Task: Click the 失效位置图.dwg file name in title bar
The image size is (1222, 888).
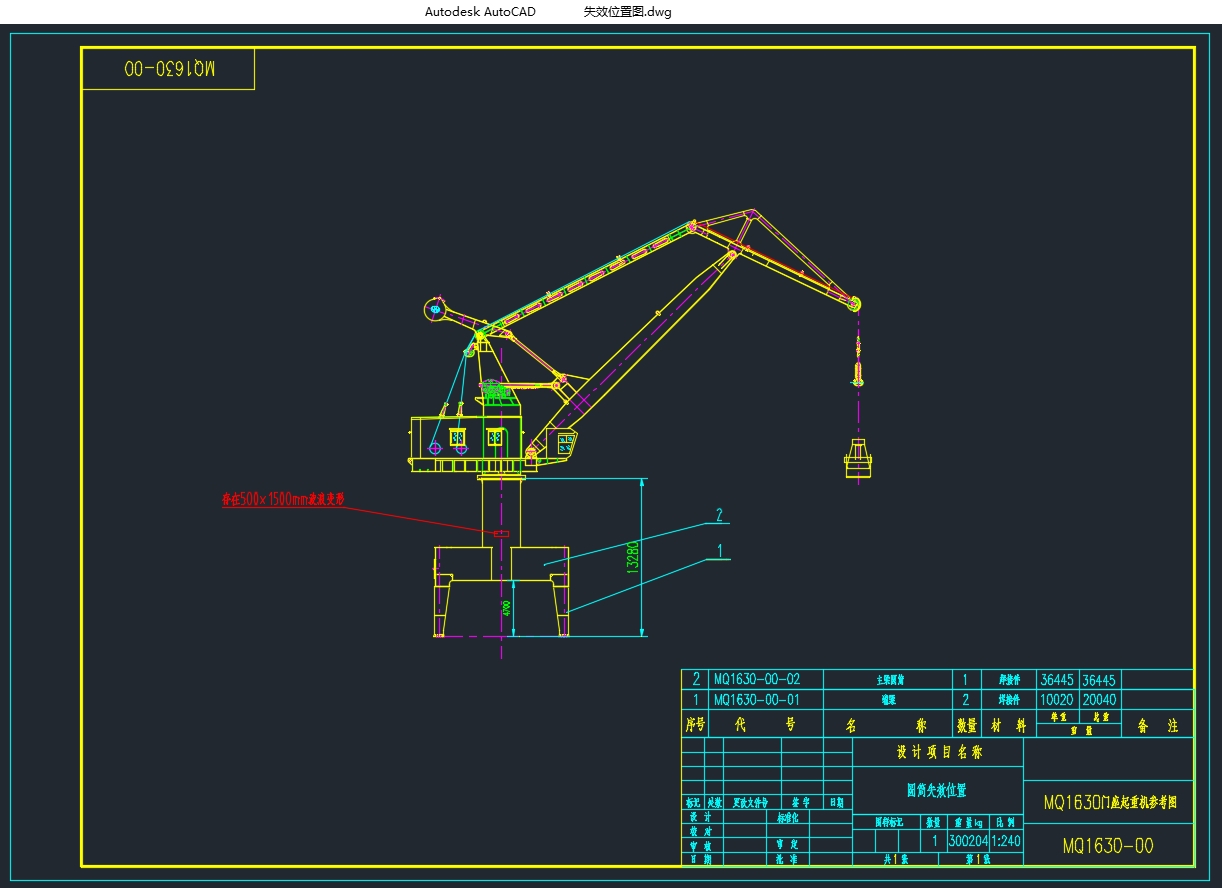Action: pyautogui.click(x=627, y=12)
